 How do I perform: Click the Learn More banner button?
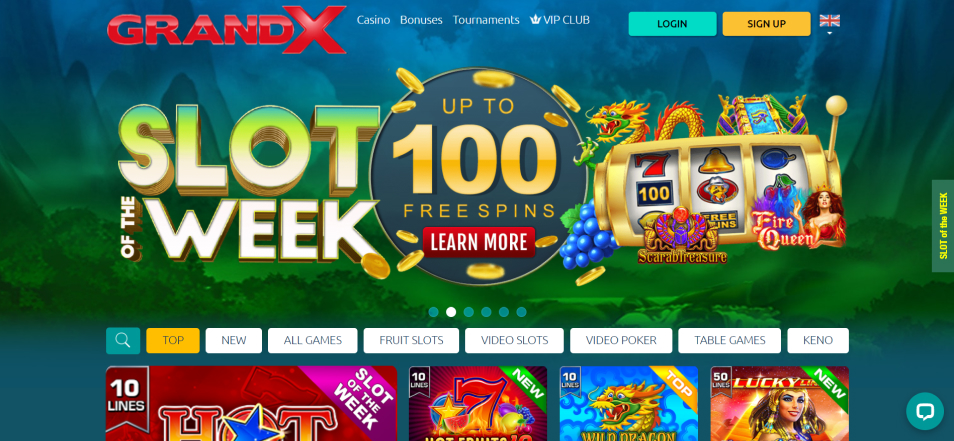(479, 242)
